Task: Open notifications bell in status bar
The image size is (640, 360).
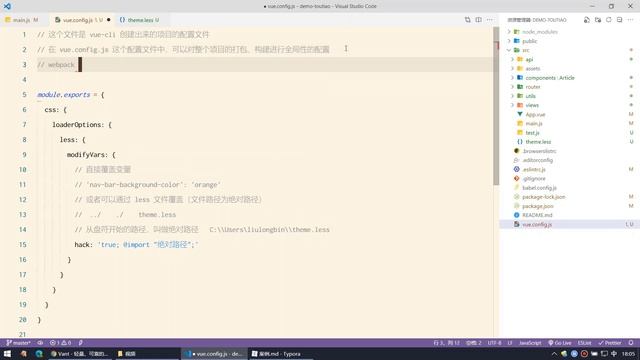Action: pos(631,343)
